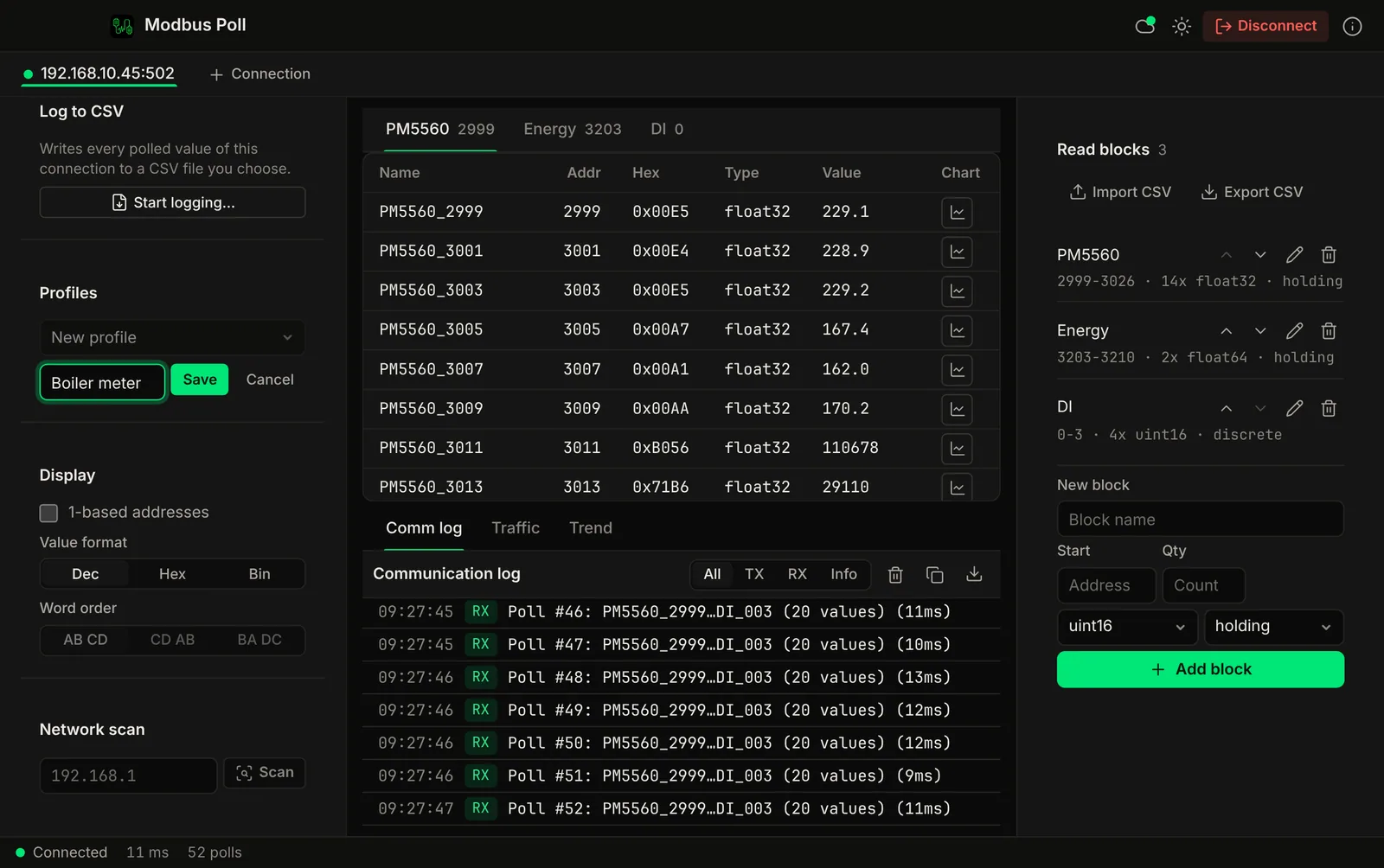This screenshot has height=868, width=1384.
Task: Delete the PM5560 read block
Action: pyautogui.click(x=1329, y=255)
